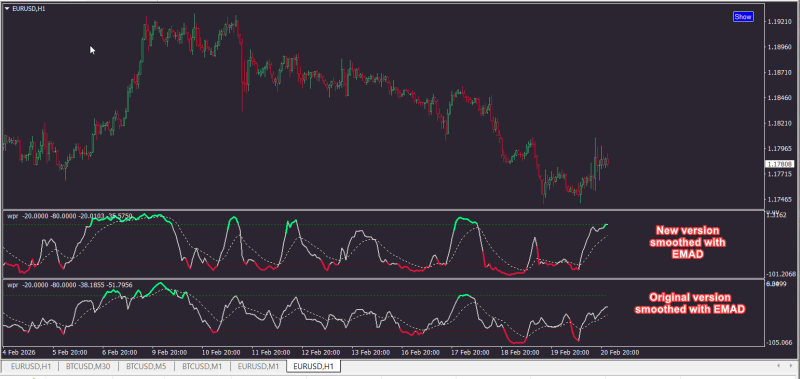Click the 6 Feb 20:00 time label

120,352
